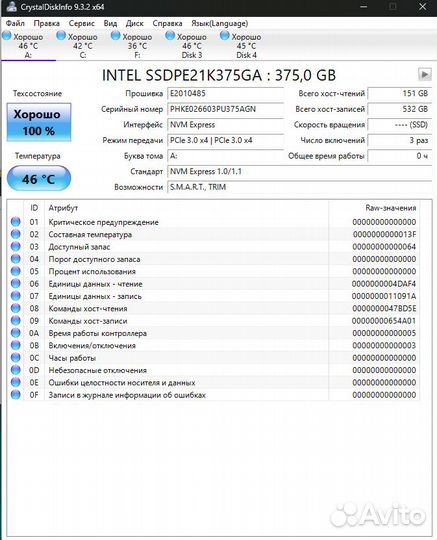The width and height of the screenshot is (437, 540).
Task: Open the Язык(Language) menu
Action: (x=219, y=23)
